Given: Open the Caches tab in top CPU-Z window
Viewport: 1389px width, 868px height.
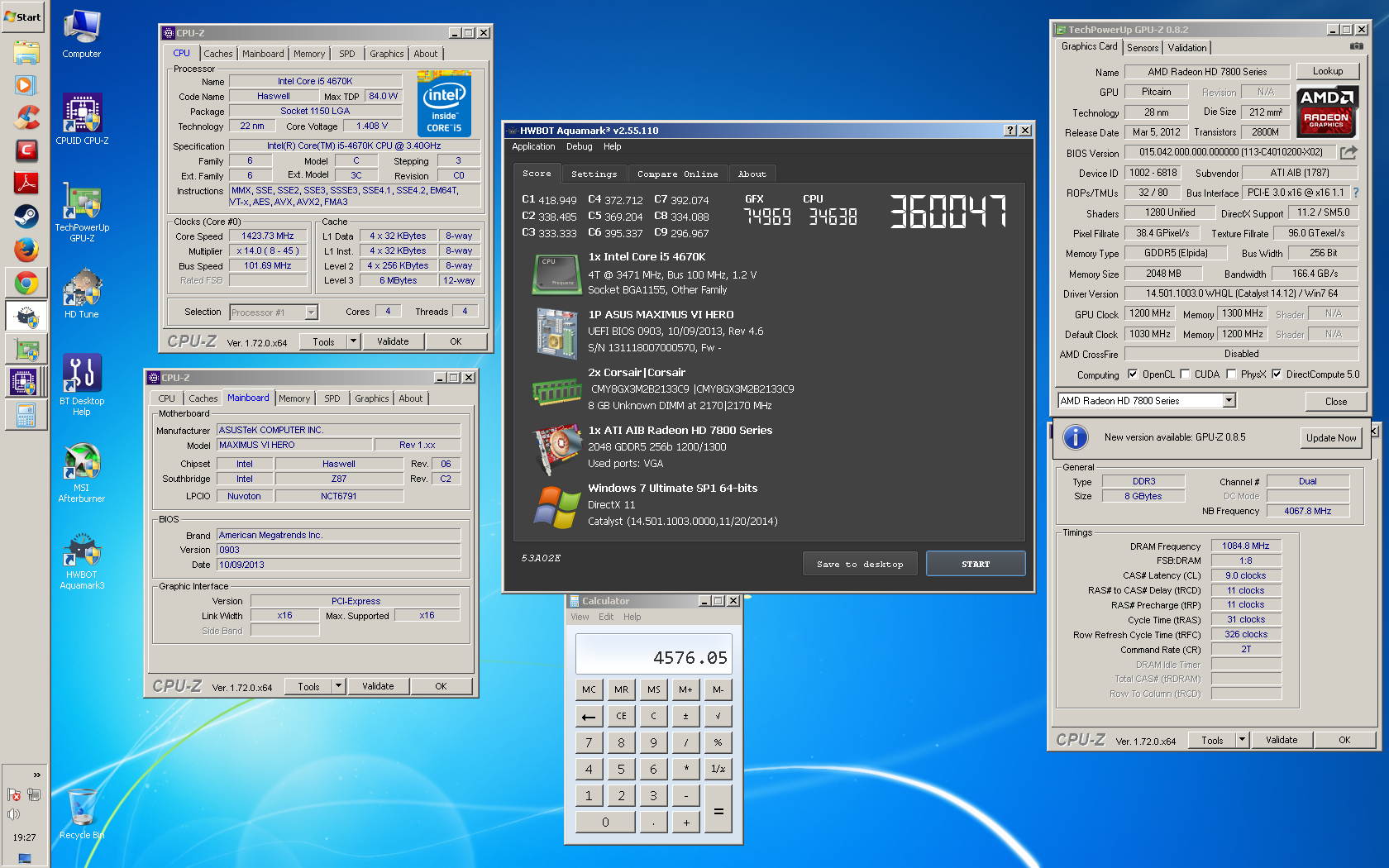Looking at the screenshot, I should coord(218,54).
